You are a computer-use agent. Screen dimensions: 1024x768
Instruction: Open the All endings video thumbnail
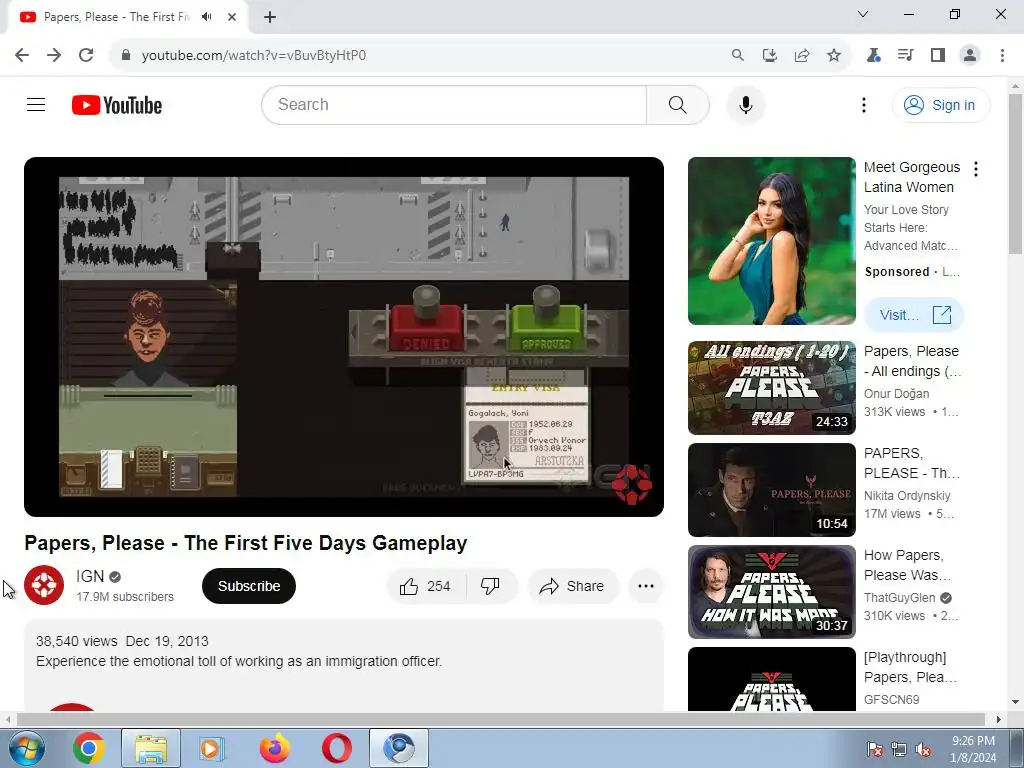point(771,387)
